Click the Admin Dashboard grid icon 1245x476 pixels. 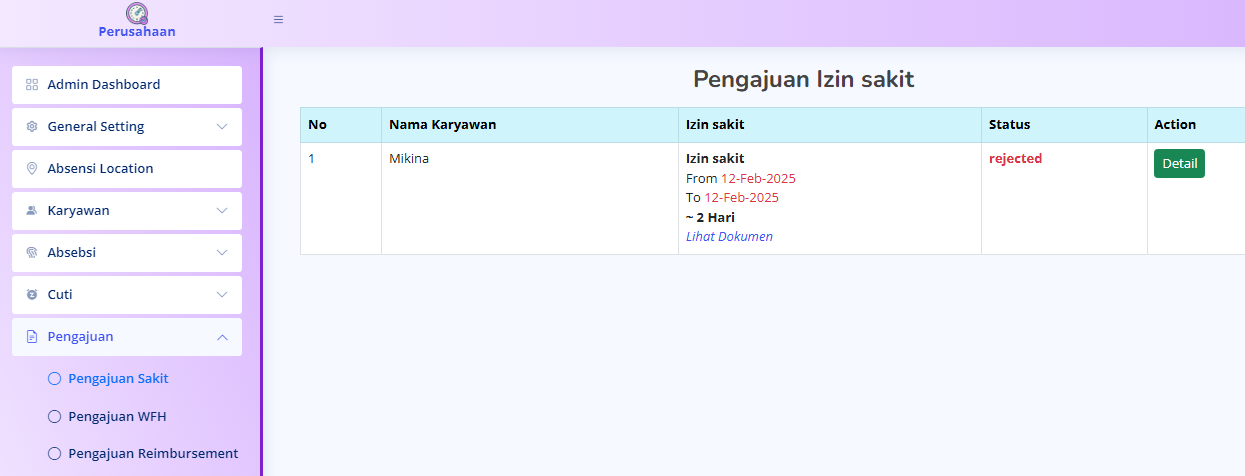pyautogui.click(x=32, y=85)
